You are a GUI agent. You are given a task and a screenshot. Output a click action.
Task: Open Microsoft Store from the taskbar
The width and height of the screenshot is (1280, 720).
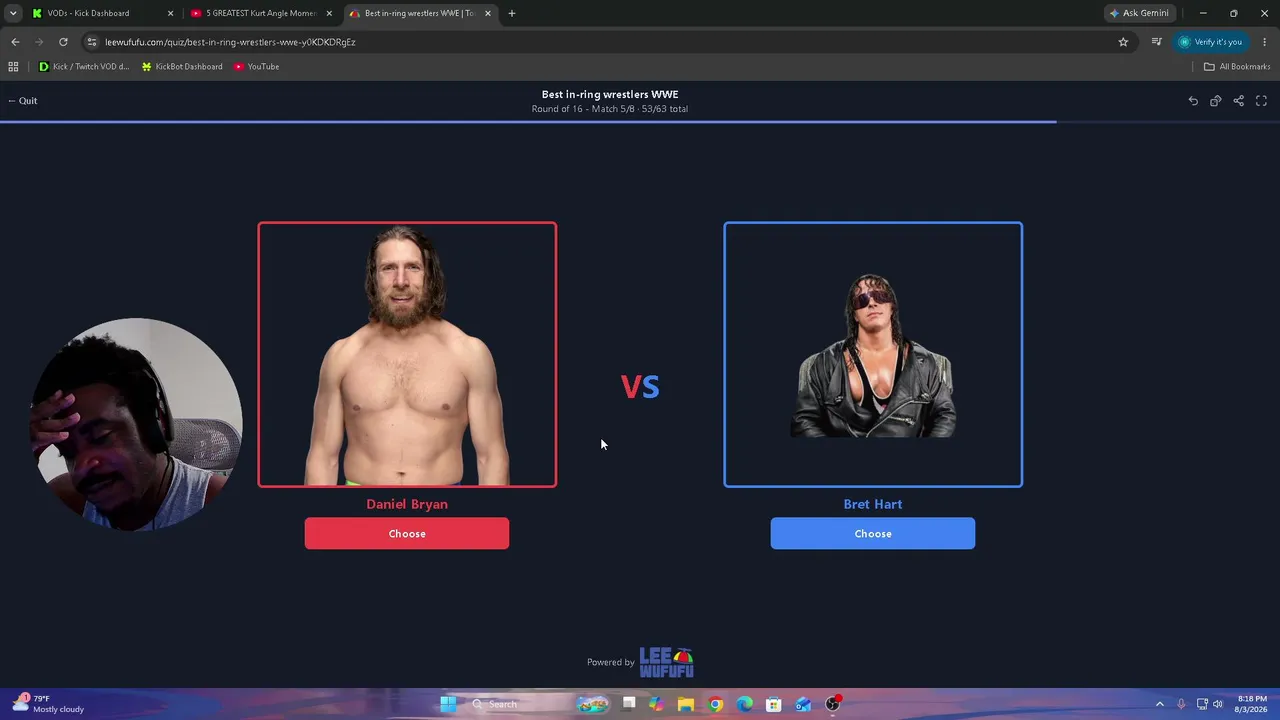(774, 704)
